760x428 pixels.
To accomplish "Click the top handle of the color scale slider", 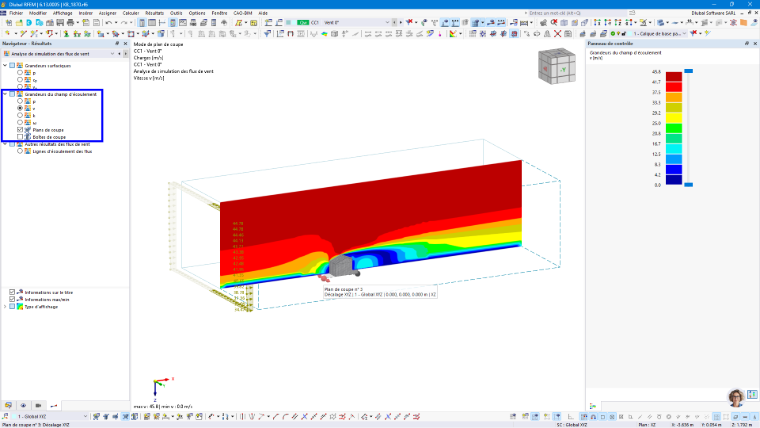I will tap(688, 71).
